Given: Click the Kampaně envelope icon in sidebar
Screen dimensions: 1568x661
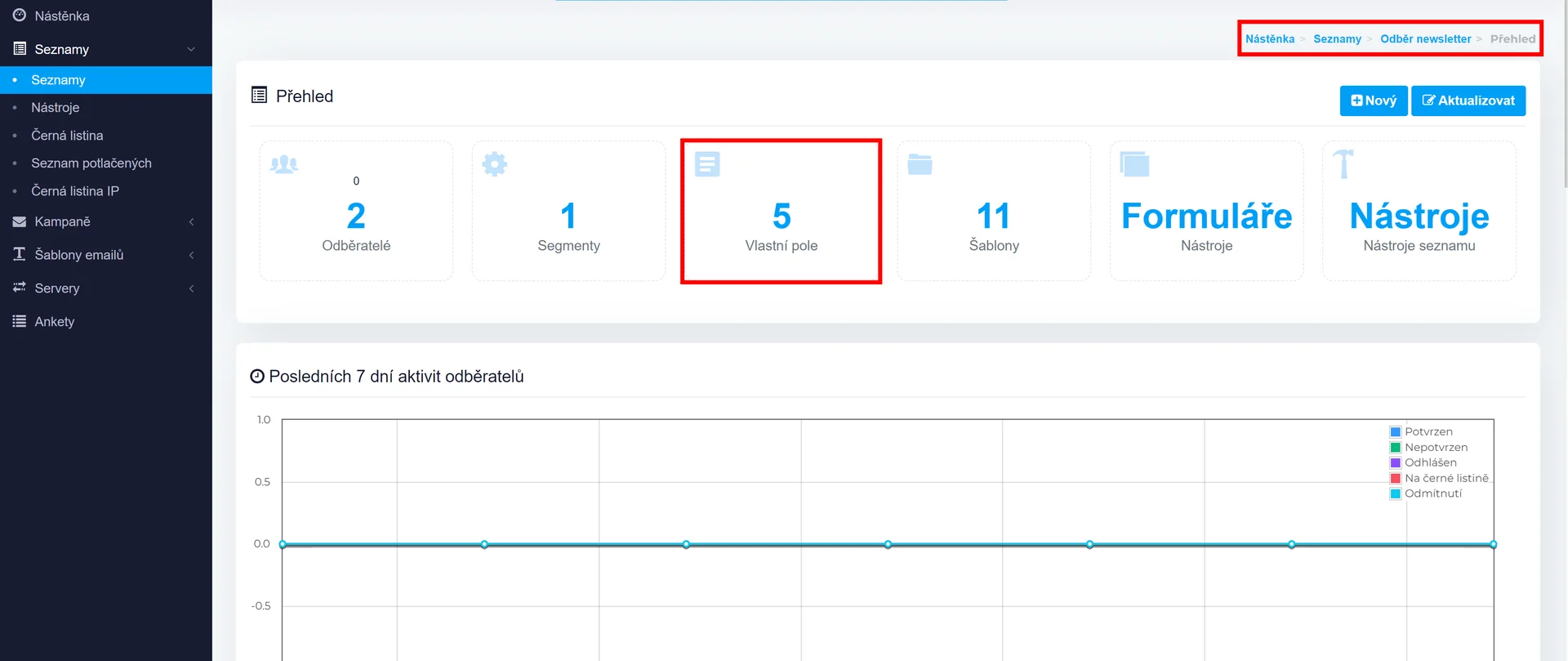Looking at the screenshot, I should coord(20,221).
